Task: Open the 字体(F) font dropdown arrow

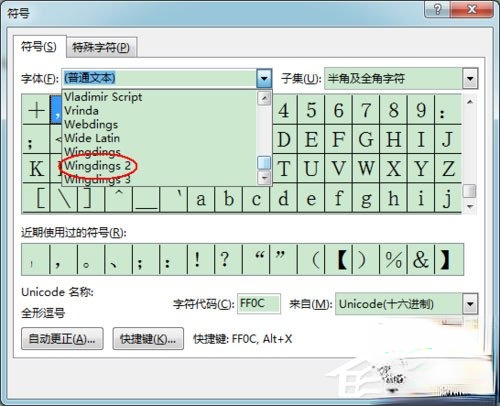Action: (x=264, y=79)
